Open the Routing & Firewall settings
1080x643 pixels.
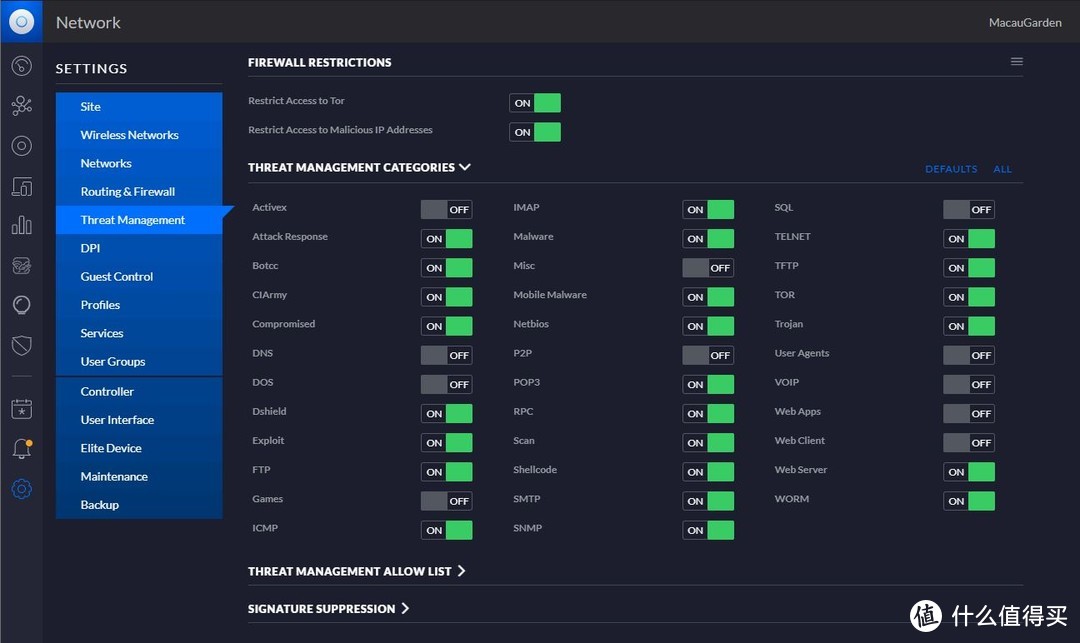(128, 192)
